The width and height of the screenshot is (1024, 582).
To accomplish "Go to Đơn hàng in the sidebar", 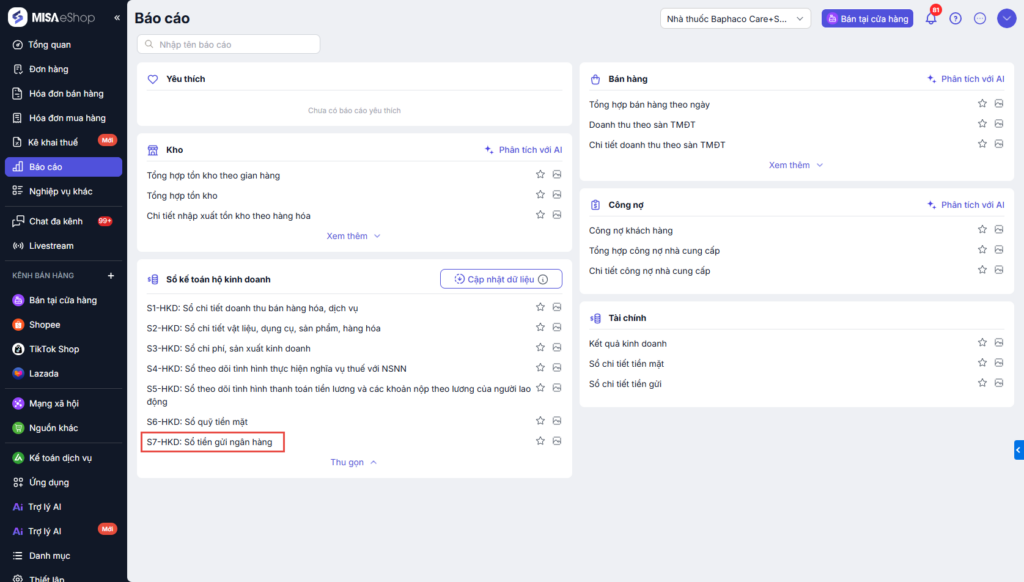I will (48, 69).
